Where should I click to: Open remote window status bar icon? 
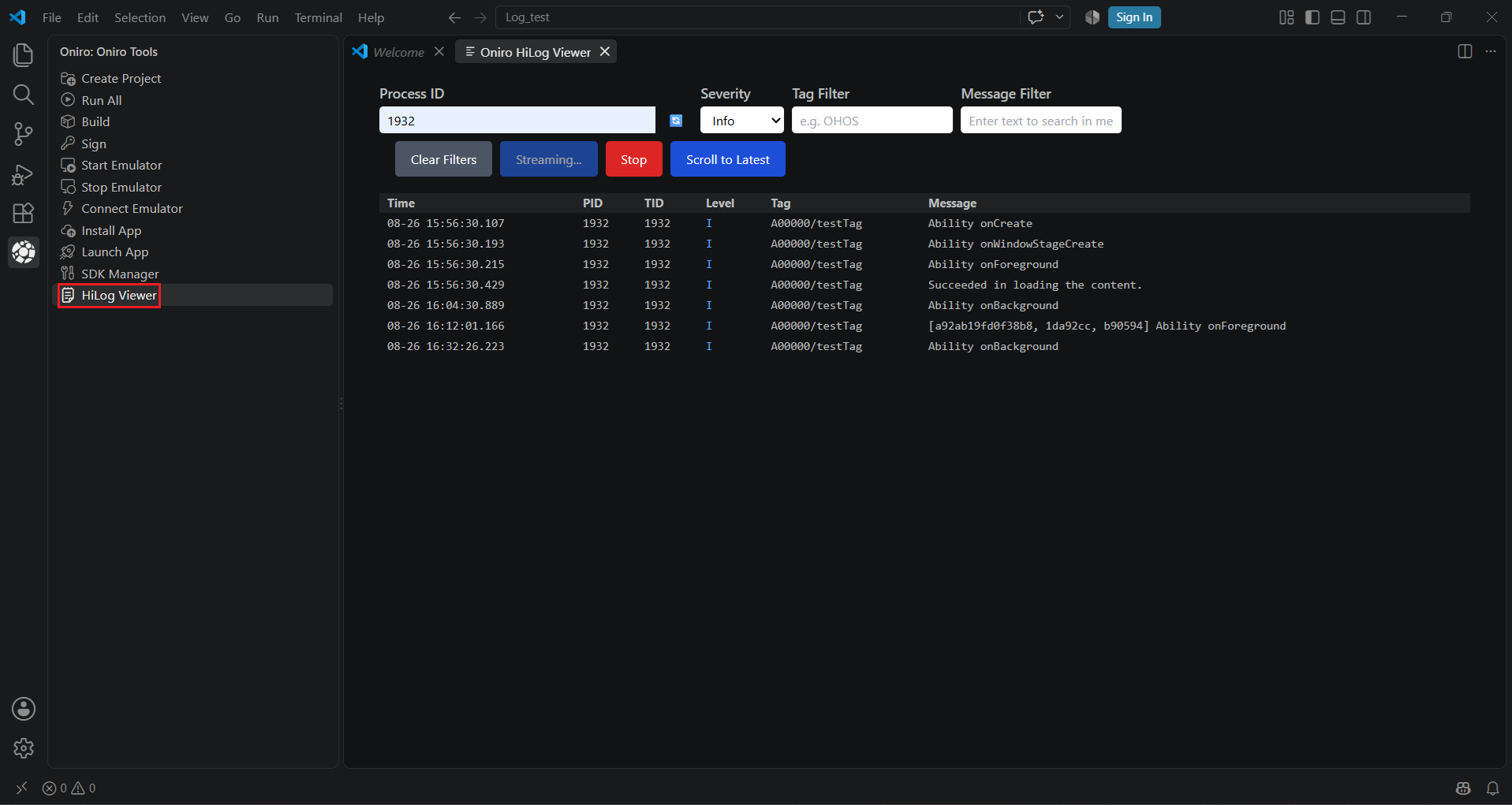click(21, 788)
